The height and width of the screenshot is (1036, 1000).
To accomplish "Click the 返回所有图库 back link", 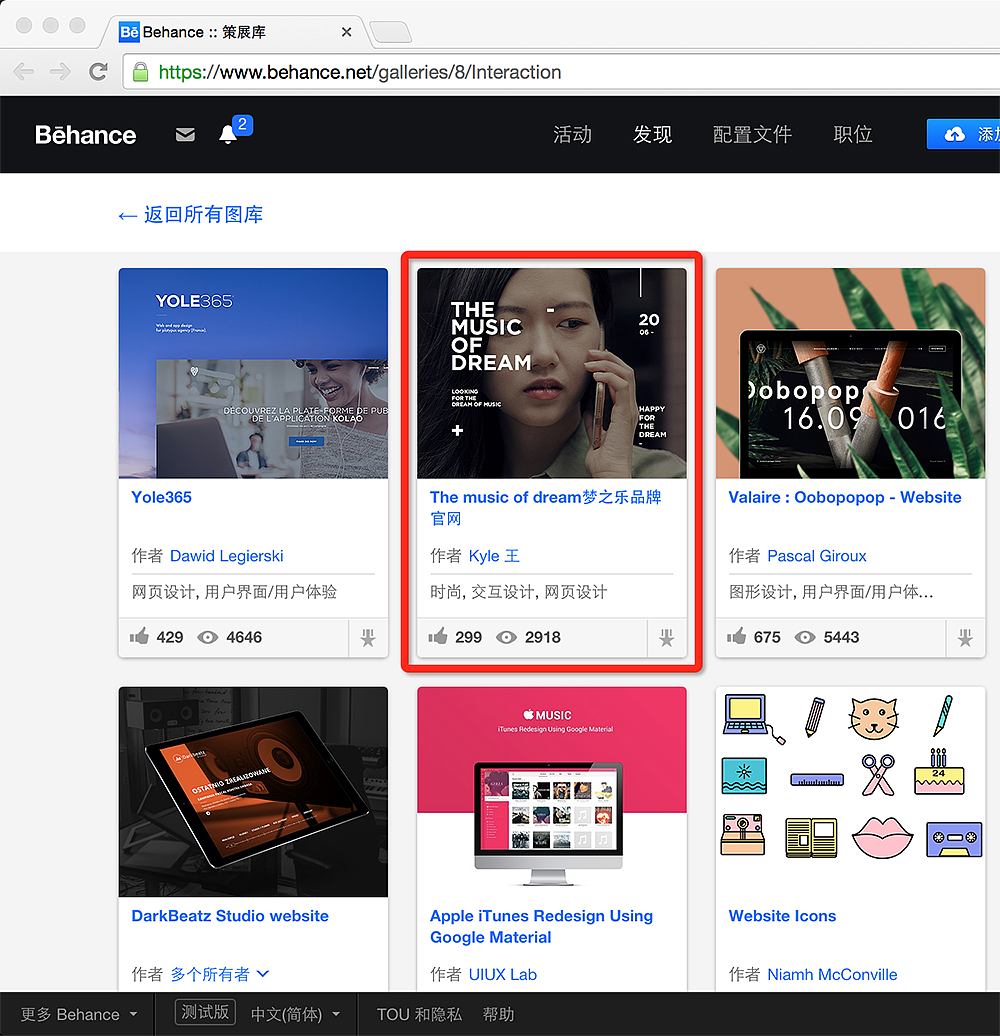I will pos(191,214).
